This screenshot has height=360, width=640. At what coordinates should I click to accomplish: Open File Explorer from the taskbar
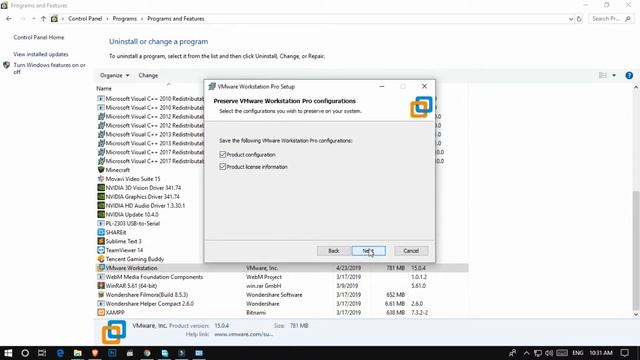pos(78,353)
